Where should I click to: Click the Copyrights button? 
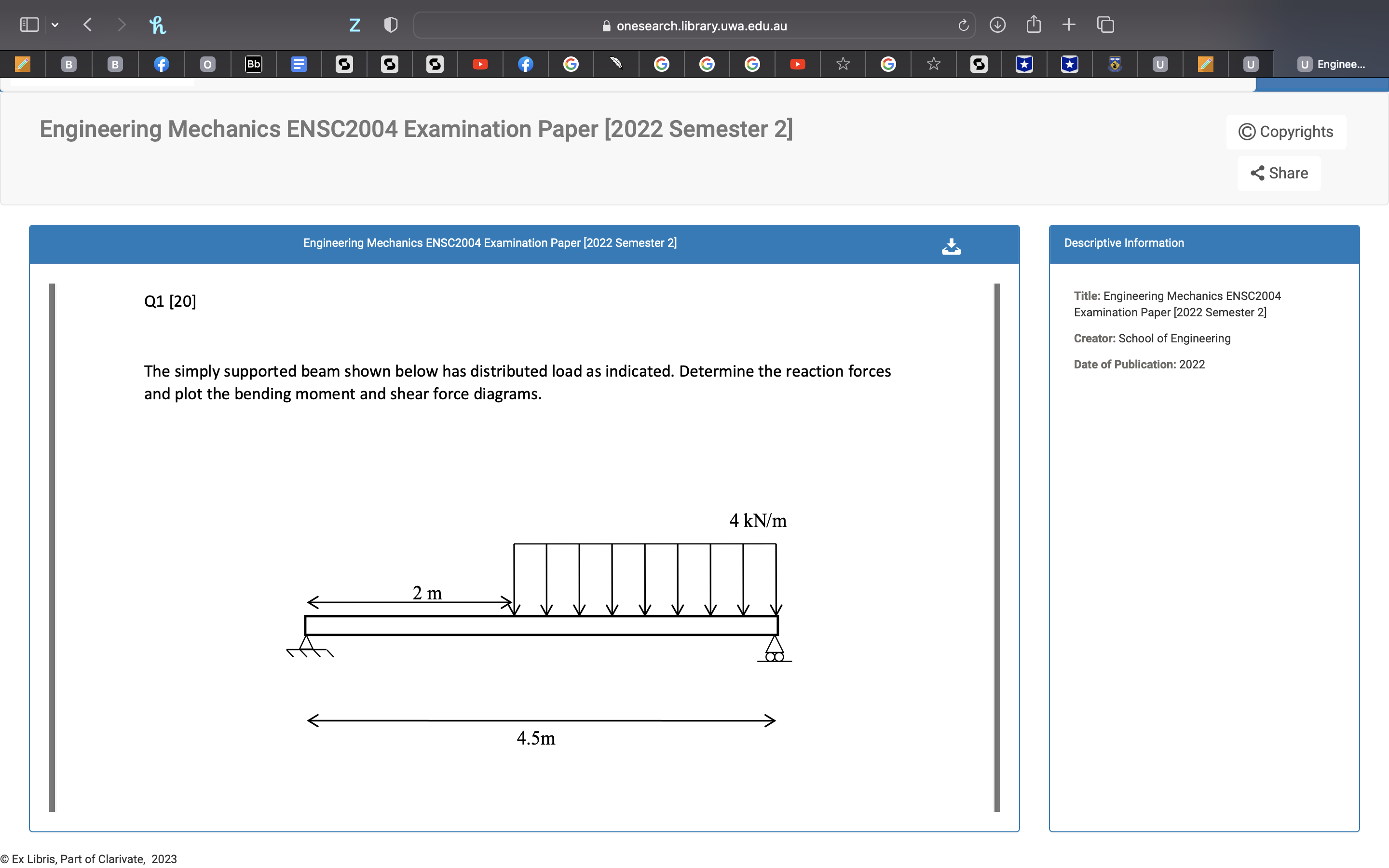(1286, 132)
